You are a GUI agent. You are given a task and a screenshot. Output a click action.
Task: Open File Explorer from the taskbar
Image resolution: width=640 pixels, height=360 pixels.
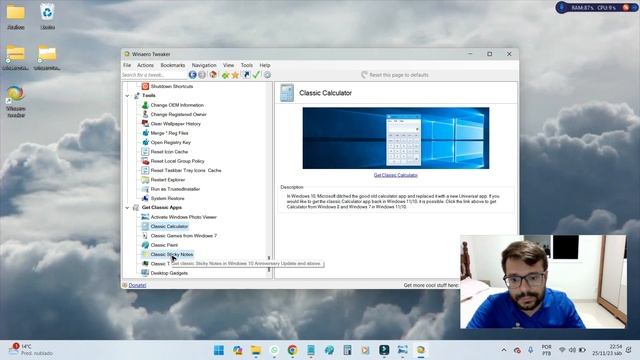point(256,350)
